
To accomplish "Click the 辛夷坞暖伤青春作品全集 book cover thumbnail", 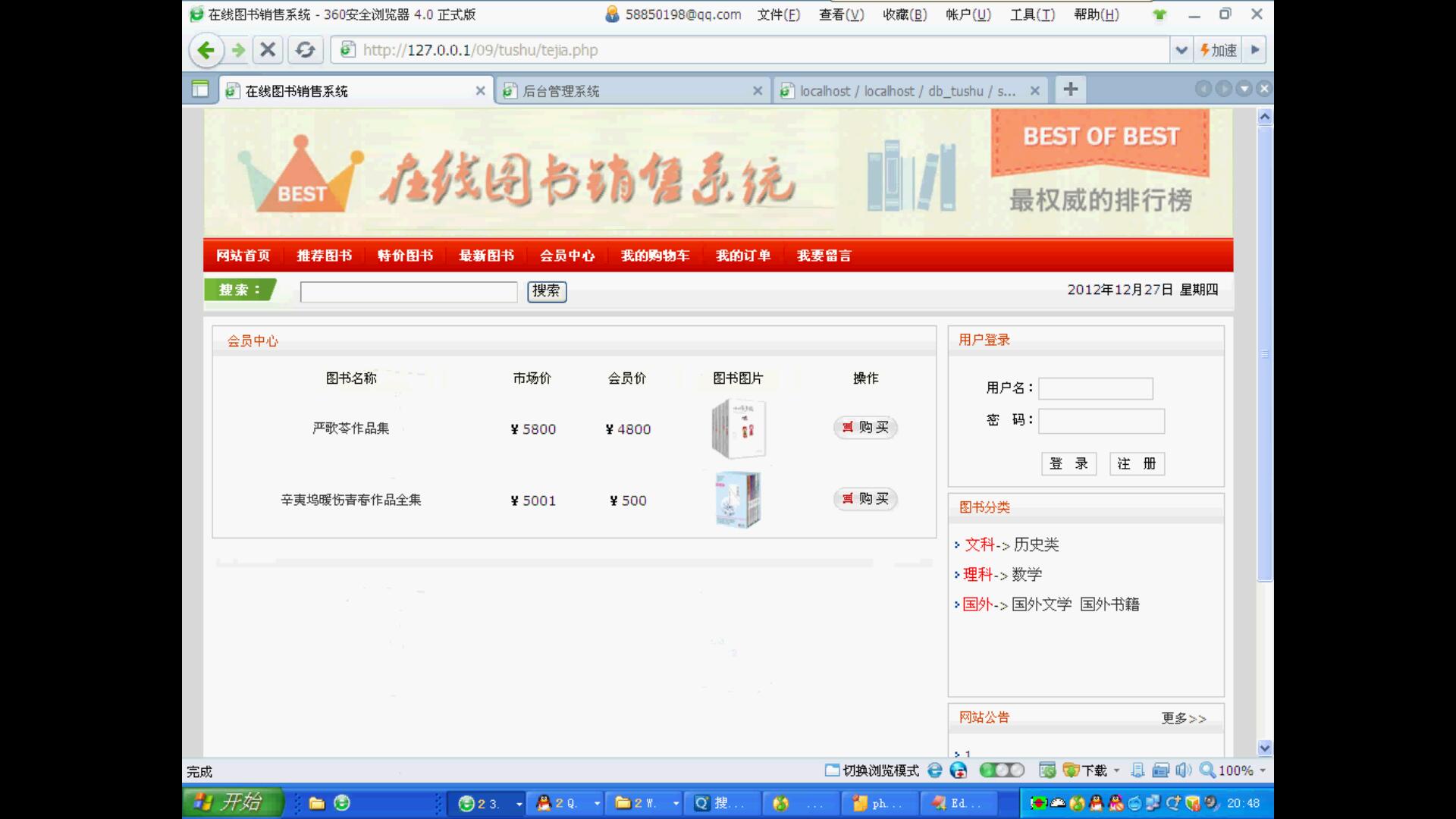I will tap(738, 500).
